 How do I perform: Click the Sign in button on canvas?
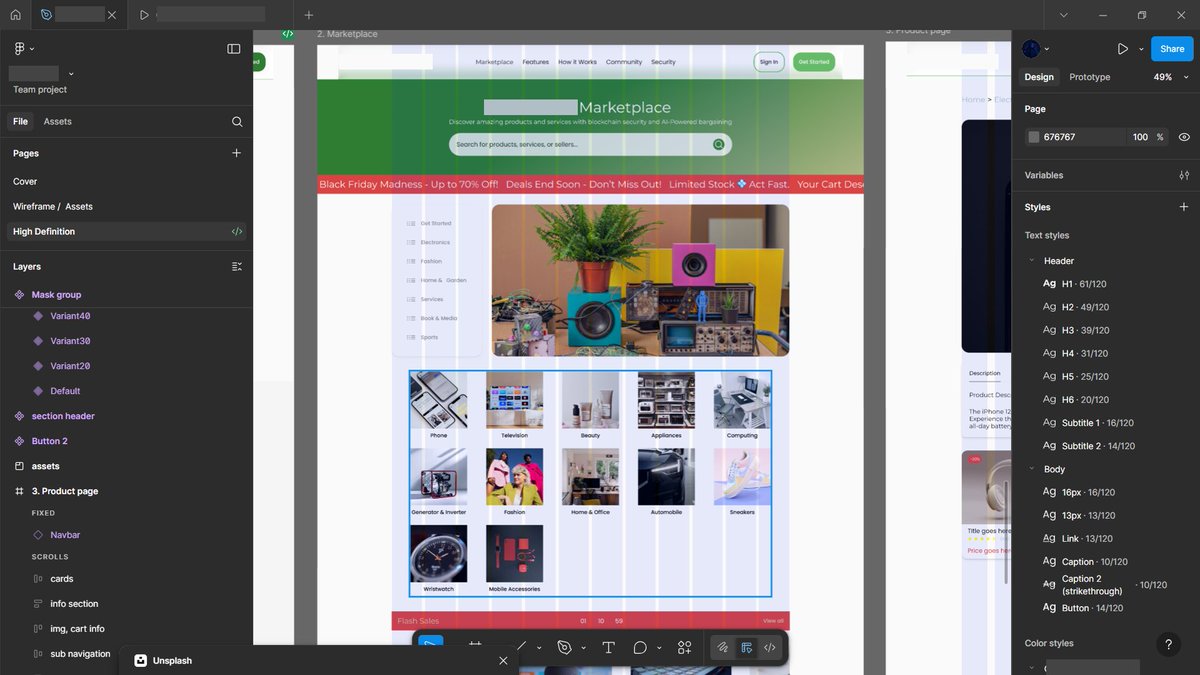768,62
